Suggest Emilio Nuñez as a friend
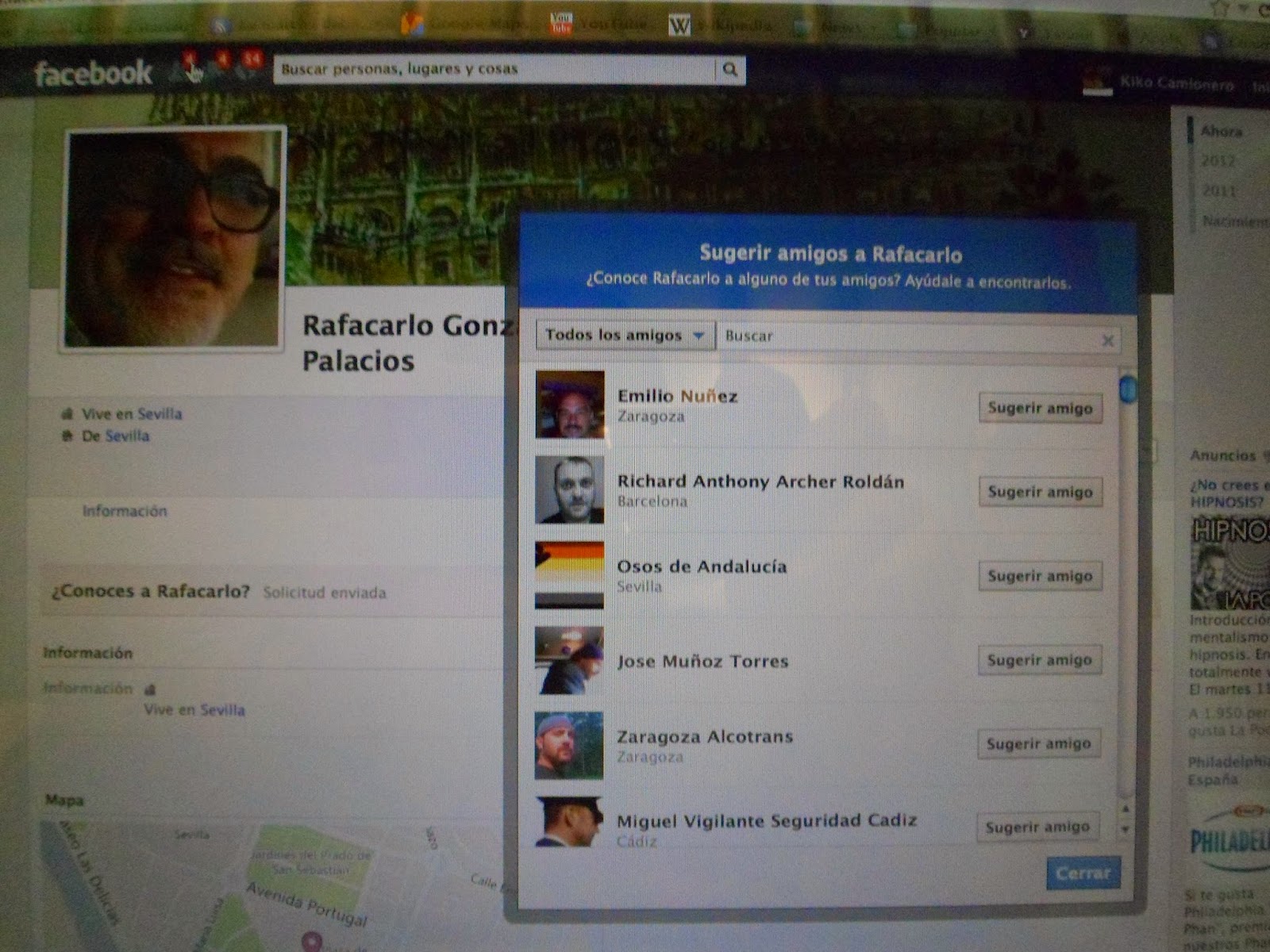Image resolution: width=1270 pixels, height=952 pixels. [x=1040, y=408]
